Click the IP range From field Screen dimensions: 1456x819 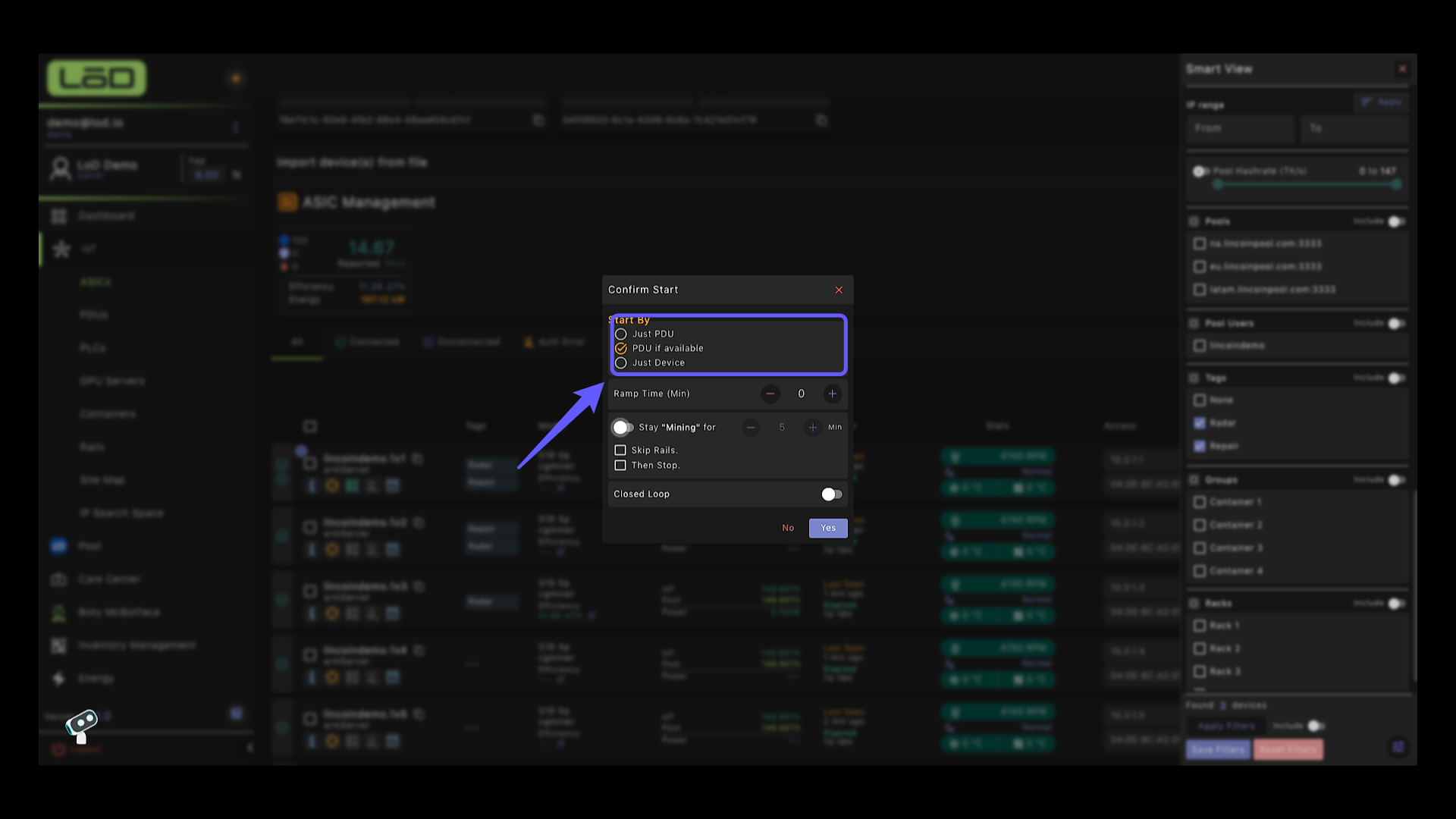coord(1241,129)
